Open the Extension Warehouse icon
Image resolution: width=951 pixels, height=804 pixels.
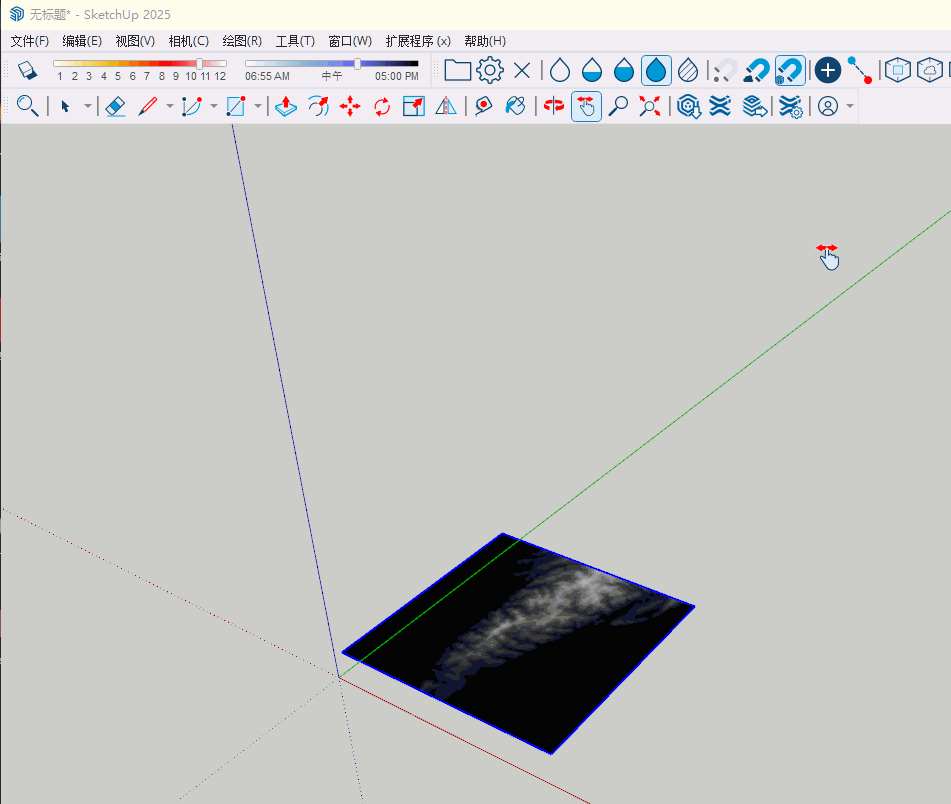point(720,106)
